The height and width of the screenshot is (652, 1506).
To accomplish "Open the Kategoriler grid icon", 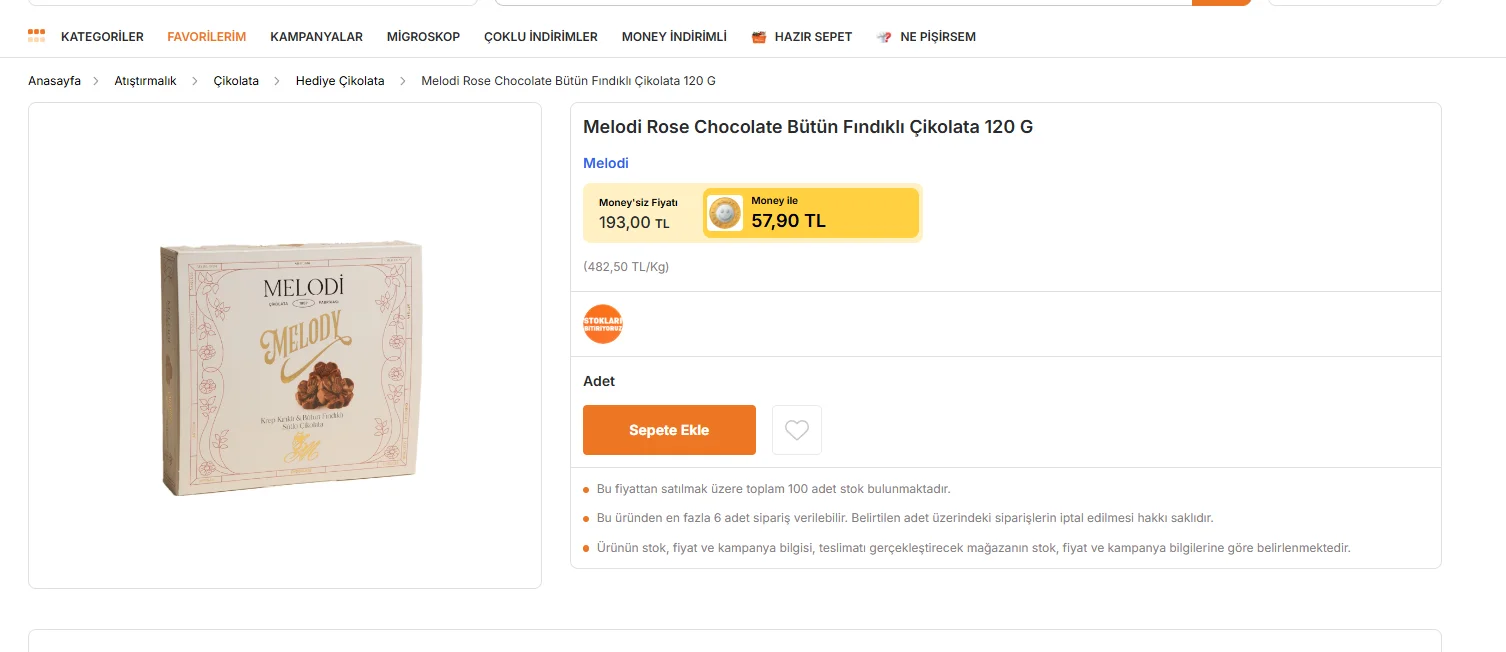I will [36, 36].
